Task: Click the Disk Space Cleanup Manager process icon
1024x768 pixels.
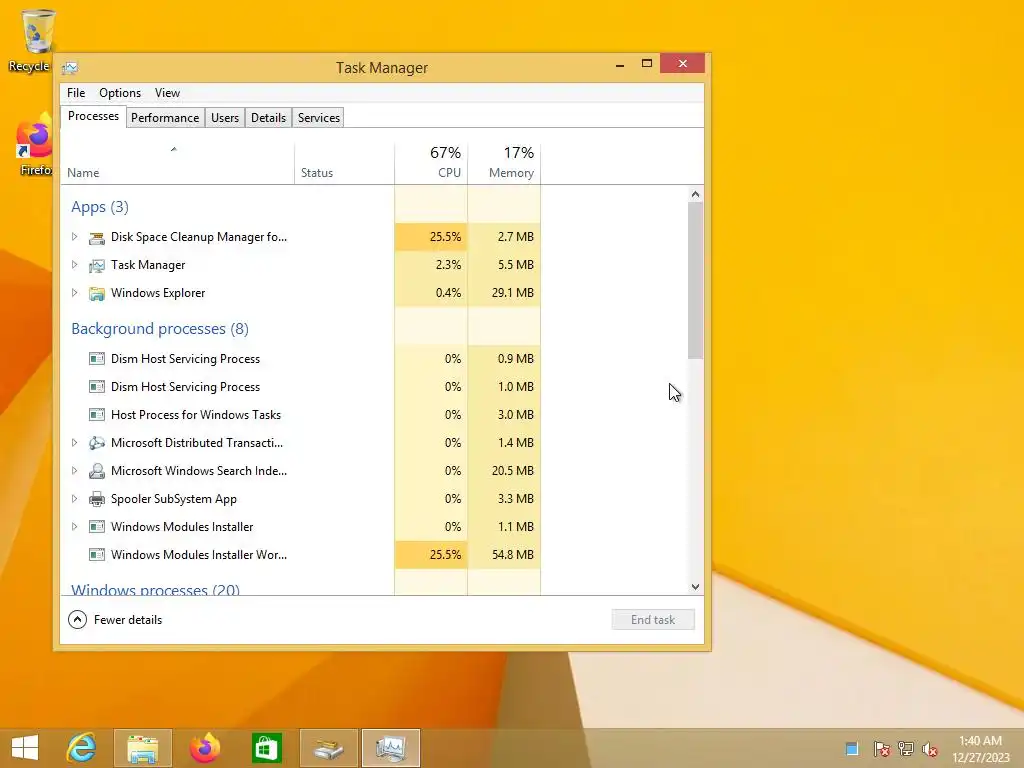Action: 97,237
